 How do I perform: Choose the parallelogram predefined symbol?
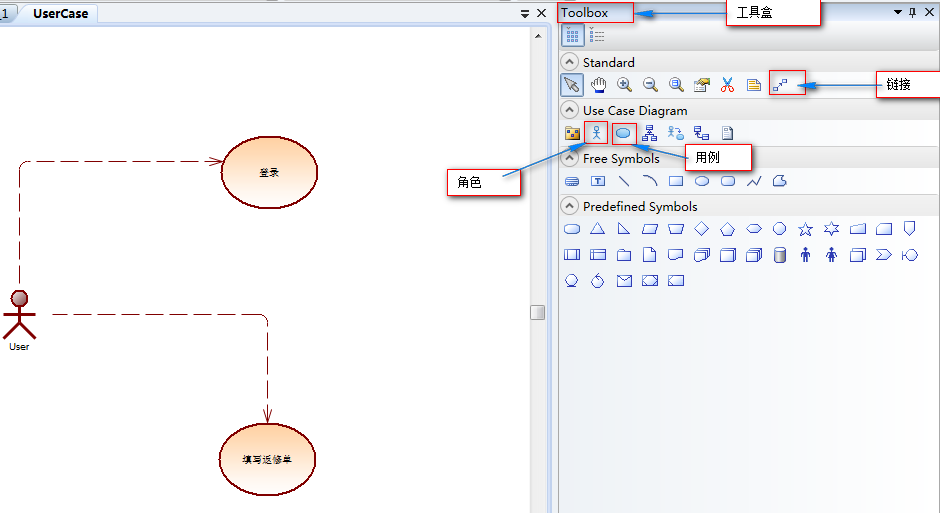(x=650, y=228)
